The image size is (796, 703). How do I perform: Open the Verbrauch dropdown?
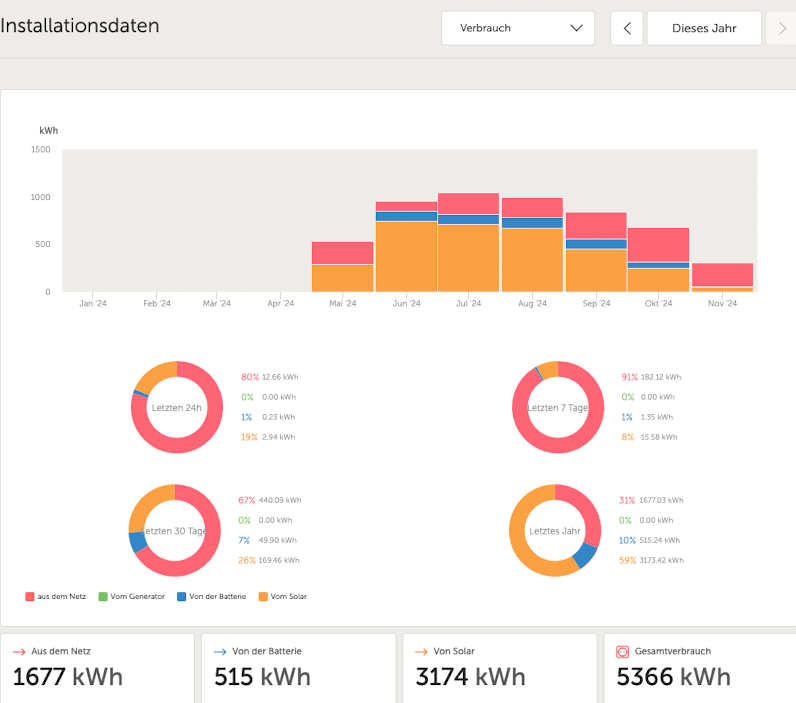click(517, 28)
